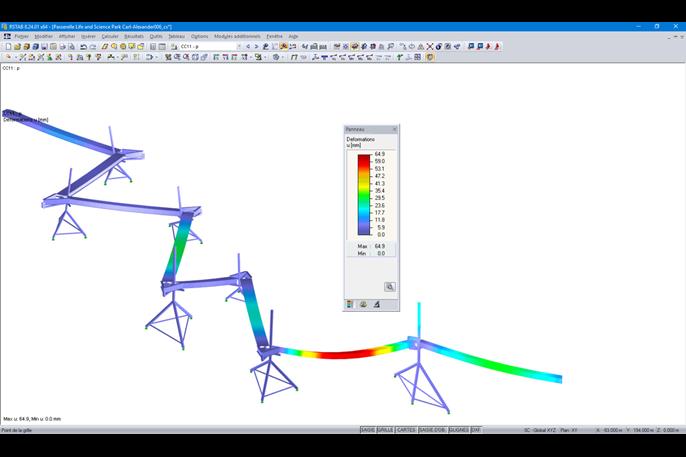Open the Fichier menu
The height and width of the screenshot is (457, 686).
21,36
